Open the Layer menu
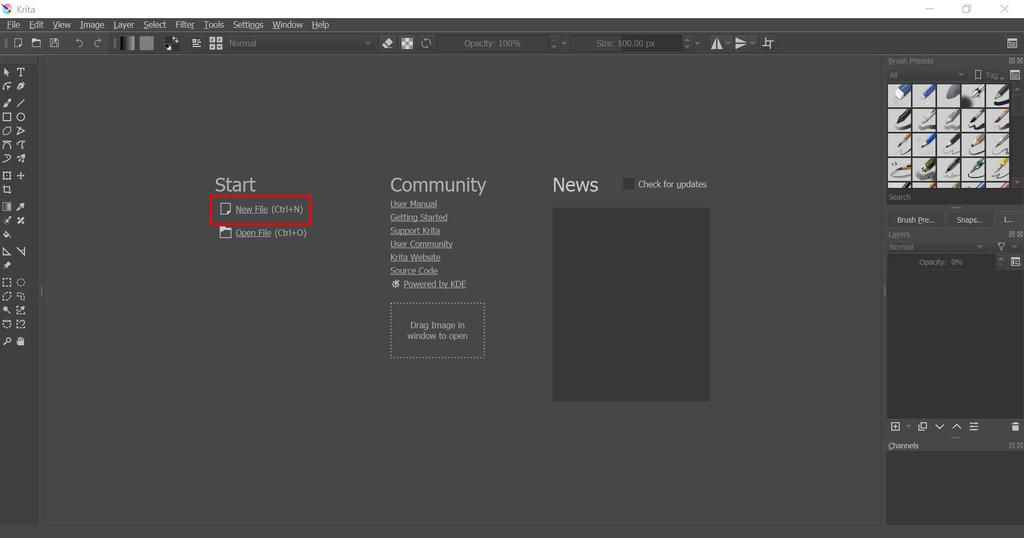This screenshot has width=1024, height=538. (123, 25)
